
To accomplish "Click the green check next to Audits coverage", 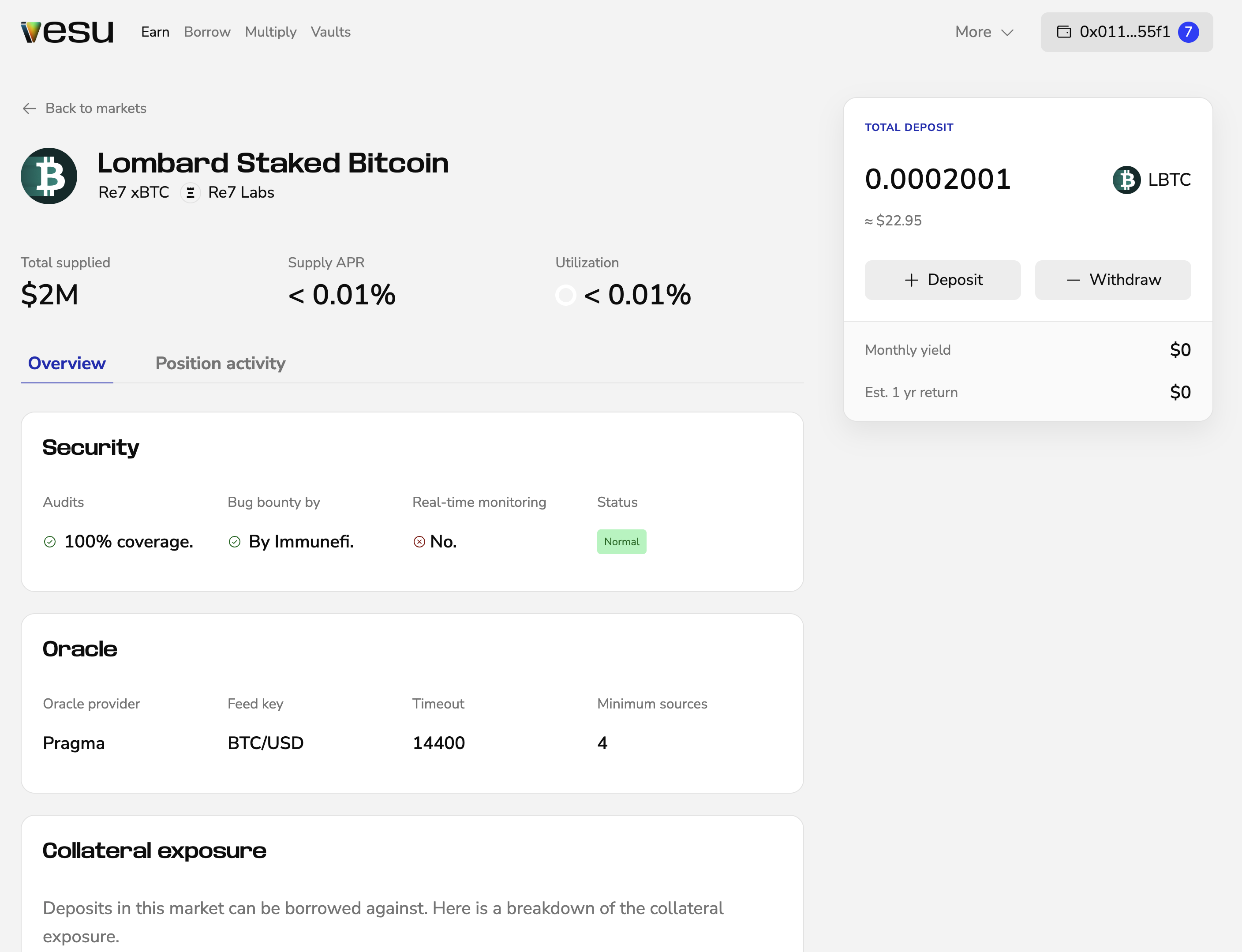I will (x=50, y=542).
